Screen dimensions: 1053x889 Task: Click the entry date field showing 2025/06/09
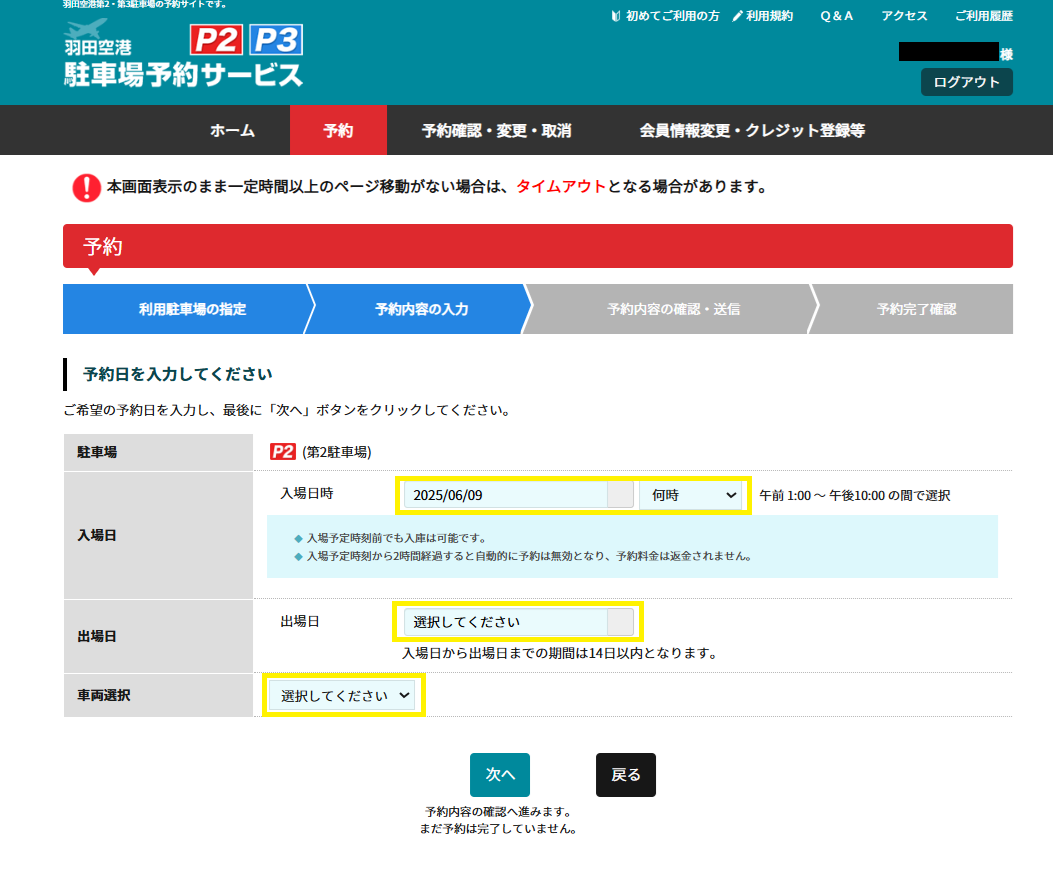pos(505,495)
